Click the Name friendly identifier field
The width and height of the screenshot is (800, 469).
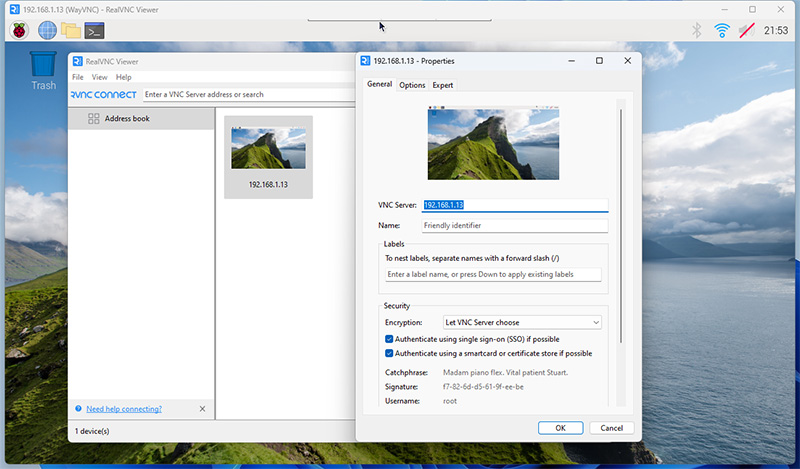pyautogui.click(x=515, y=226)
